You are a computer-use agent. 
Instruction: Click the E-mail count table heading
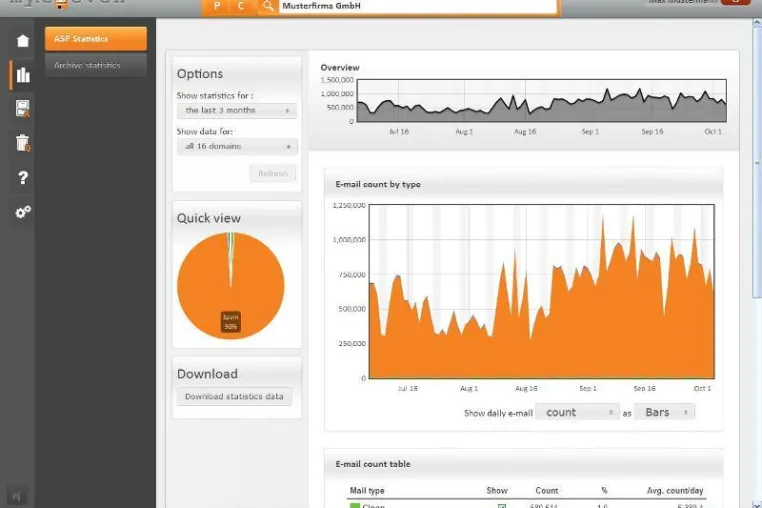(x=373, y=464)
